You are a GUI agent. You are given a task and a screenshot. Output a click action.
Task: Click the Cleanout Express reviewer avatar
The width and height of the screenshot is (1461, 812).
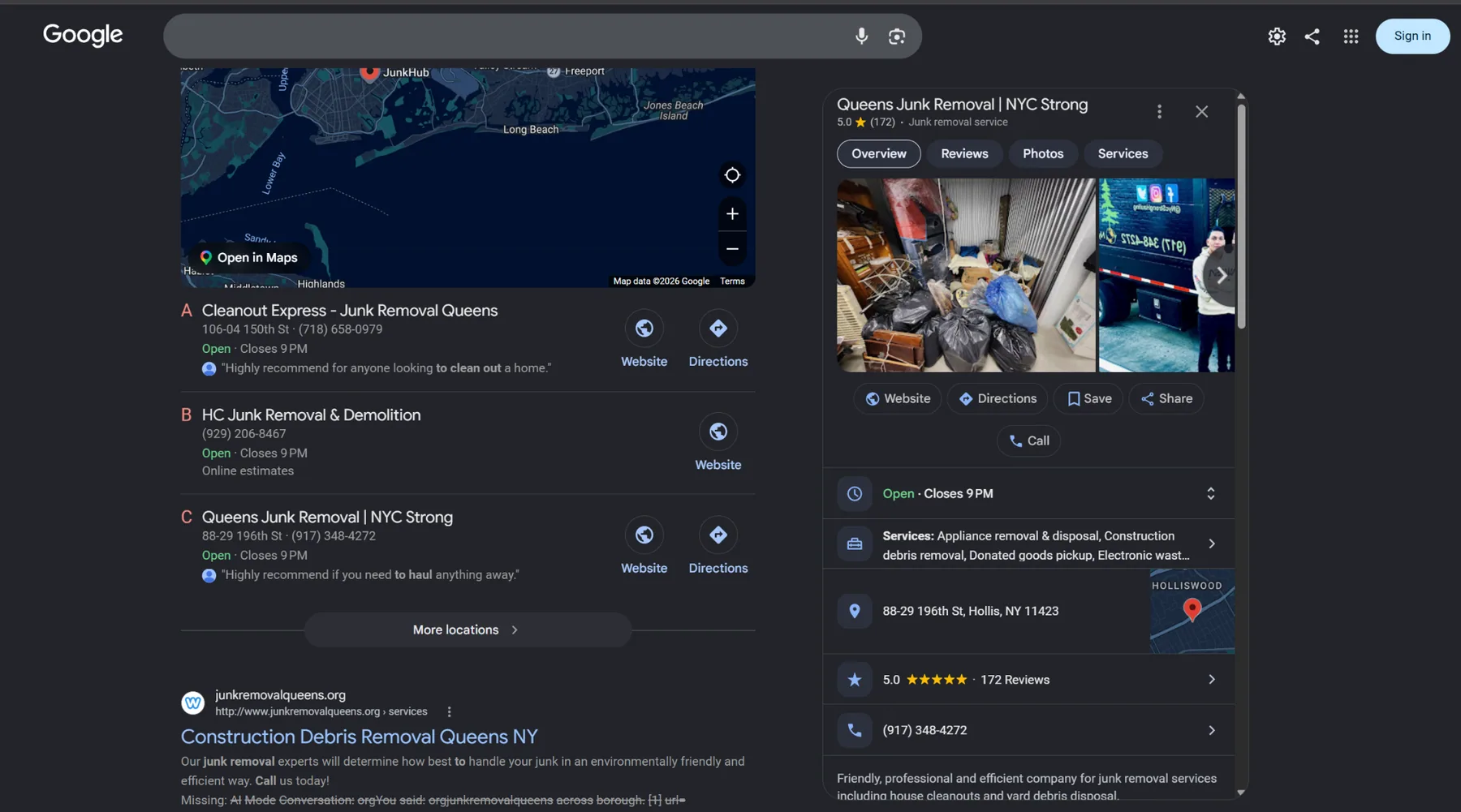click(209, 369)
